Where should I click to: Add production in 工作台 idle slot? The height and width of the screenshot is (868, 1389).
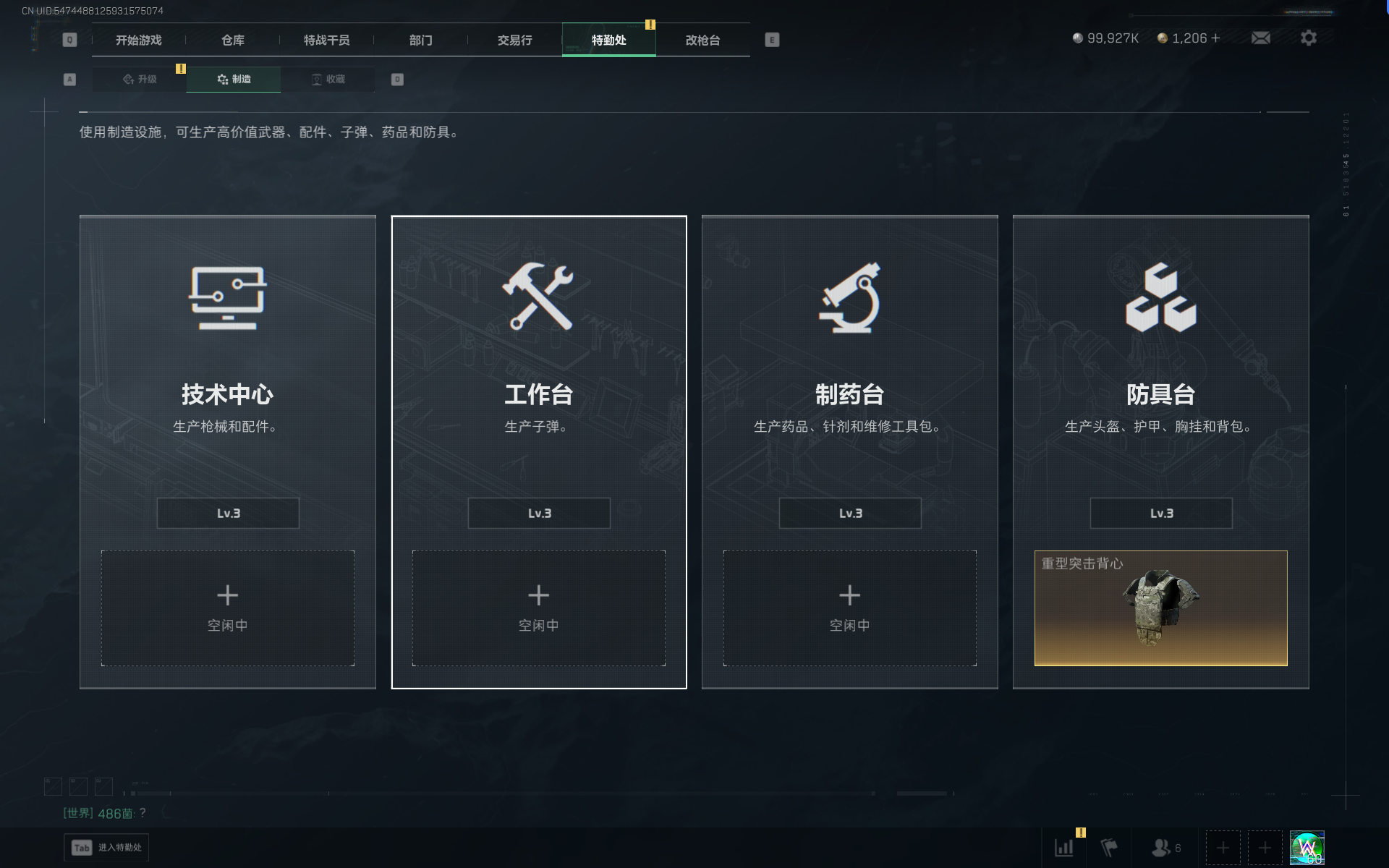539,608
